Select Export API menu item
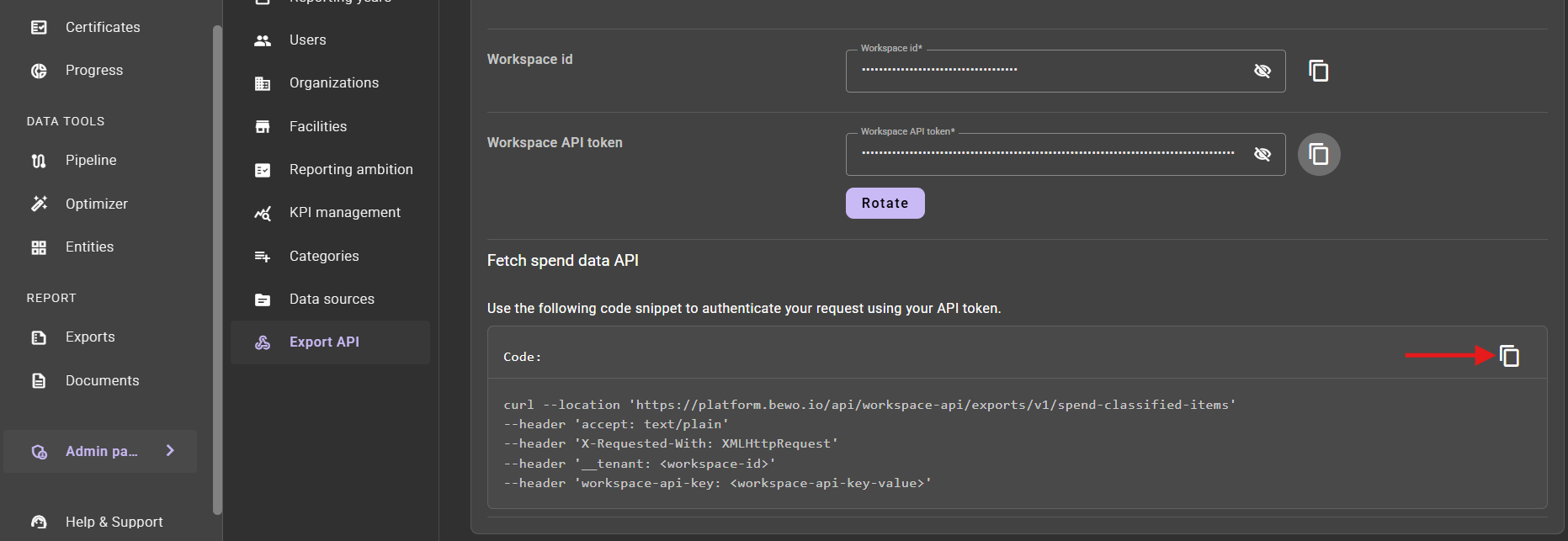 point(330,342)
